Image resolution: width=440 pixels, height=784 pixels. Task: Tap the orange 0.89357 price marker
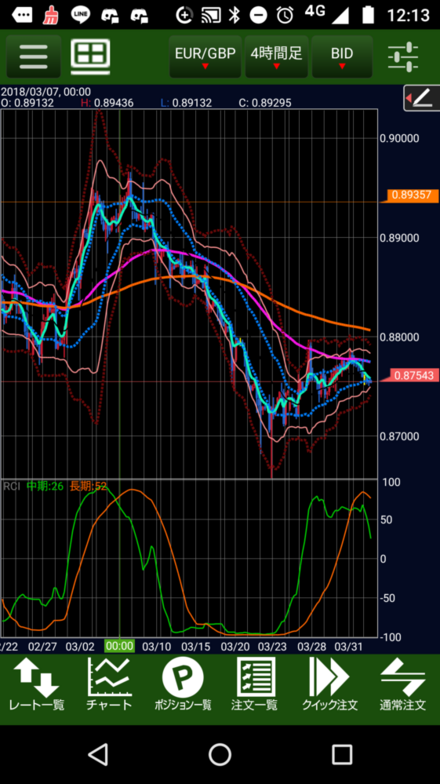pos(412,196)
